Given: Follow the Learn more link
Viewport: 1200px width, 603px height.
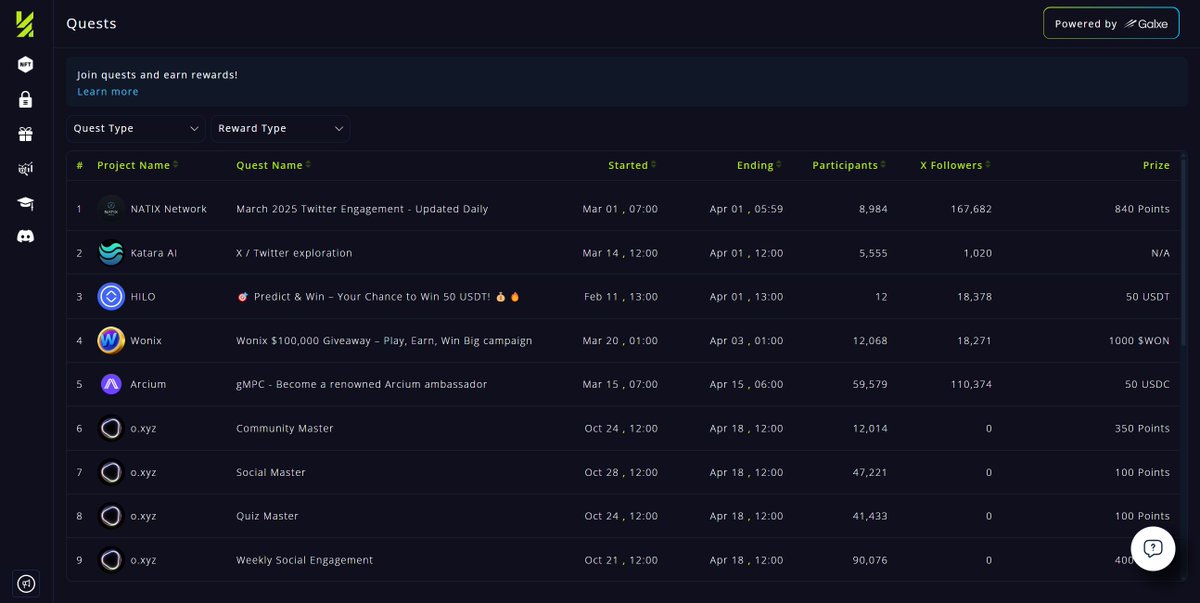Looking at the screenshot, I should pyautogui.click(x=108, y=92).
